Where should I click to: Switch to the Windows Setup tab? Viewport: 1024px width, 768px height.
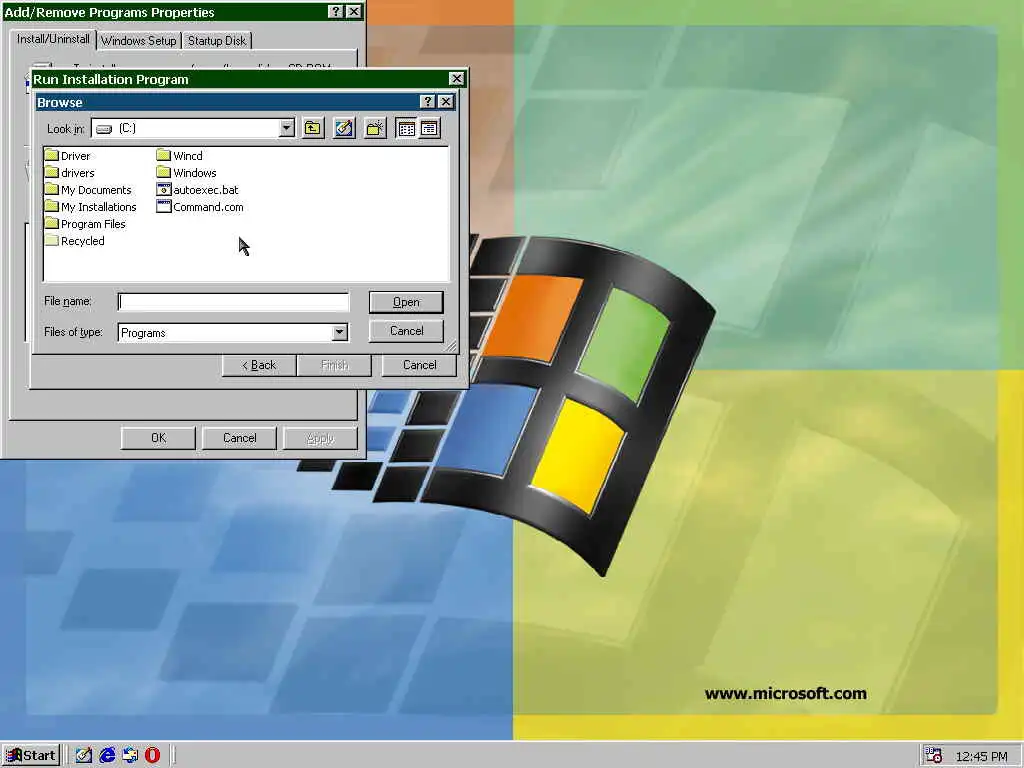[x=138, y=40]
